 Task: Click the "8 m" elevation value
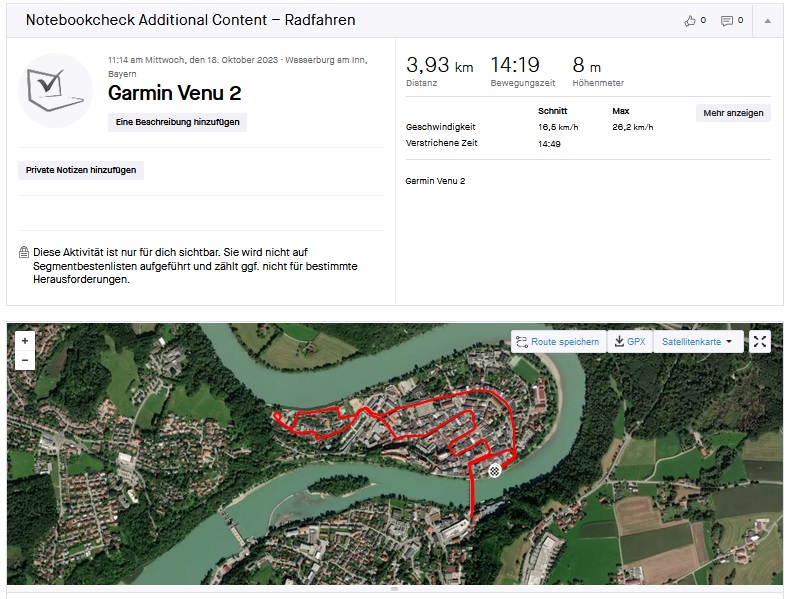(x=586, y=65)
